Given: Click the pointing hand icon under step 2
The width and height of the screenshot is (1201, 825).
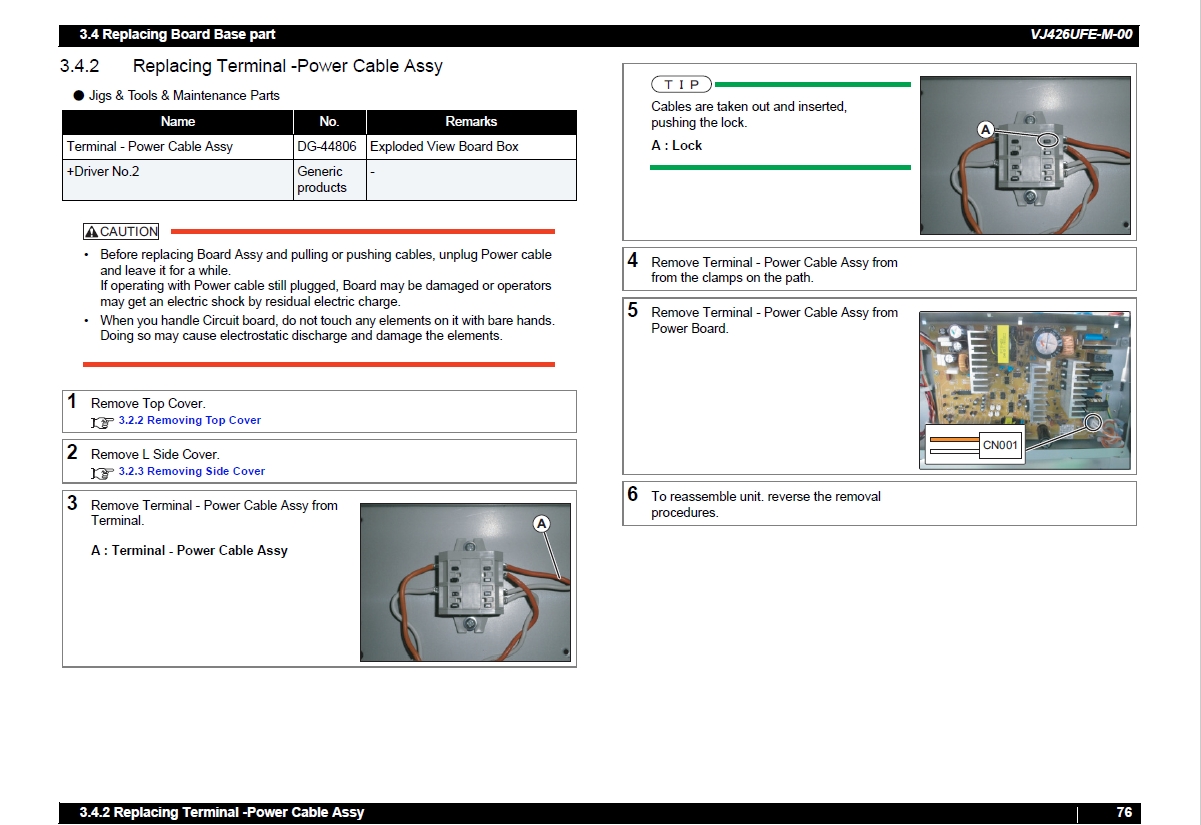Looking at the screenshot, I should [102, 472].
